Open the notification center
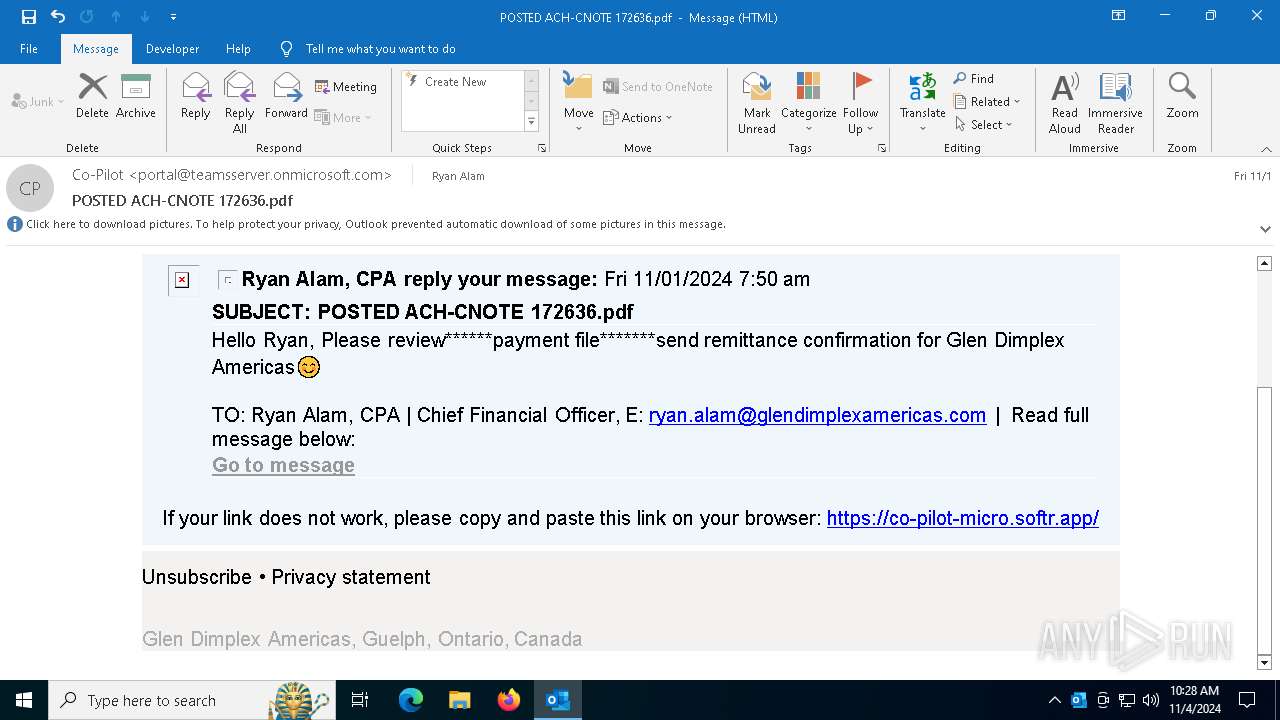Image resolution: width=1280 pixels, height=720 pixels. click(1247, 700)
